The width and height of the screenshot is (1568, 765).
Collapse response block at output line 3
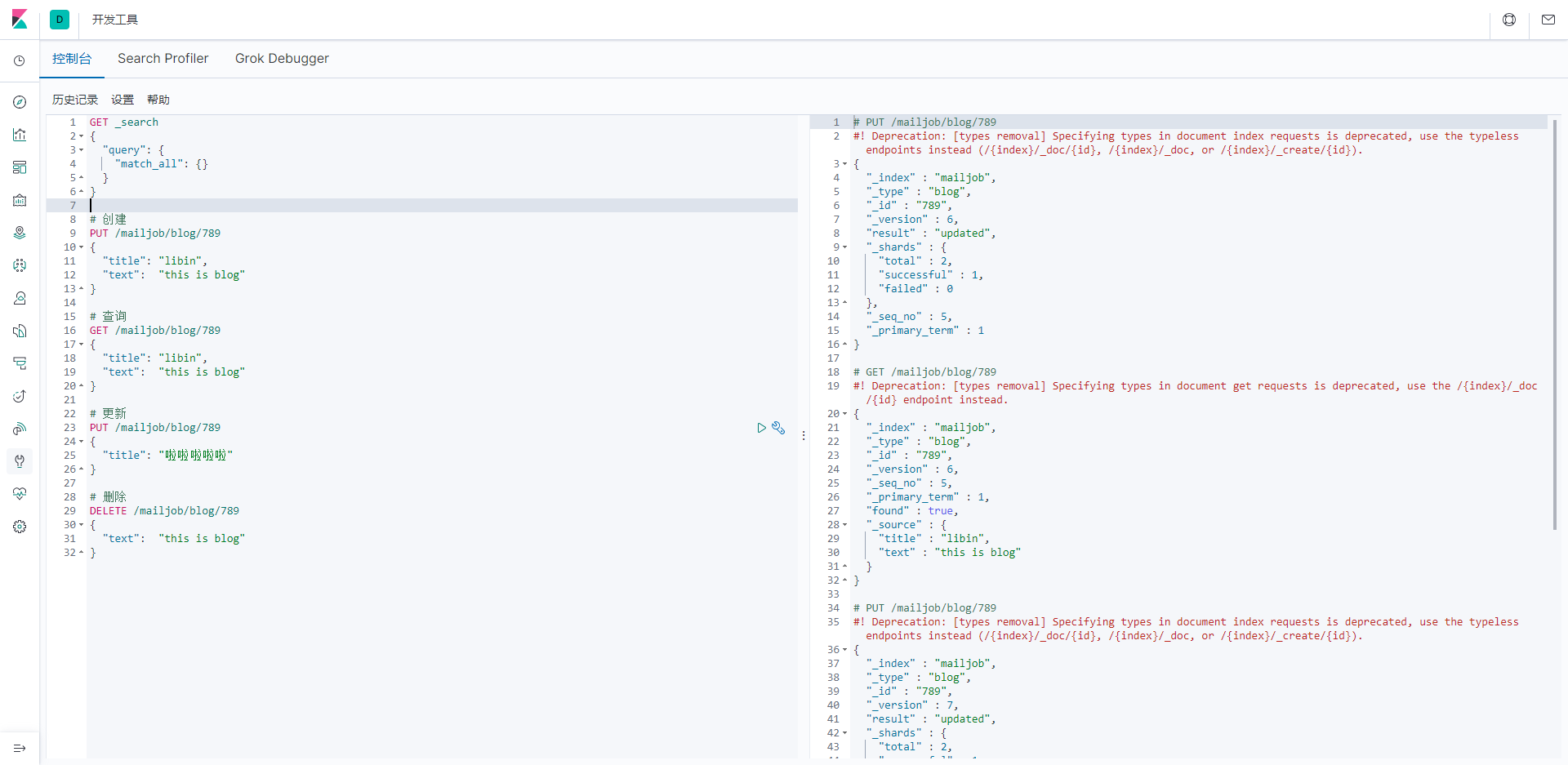click(844, 164)
